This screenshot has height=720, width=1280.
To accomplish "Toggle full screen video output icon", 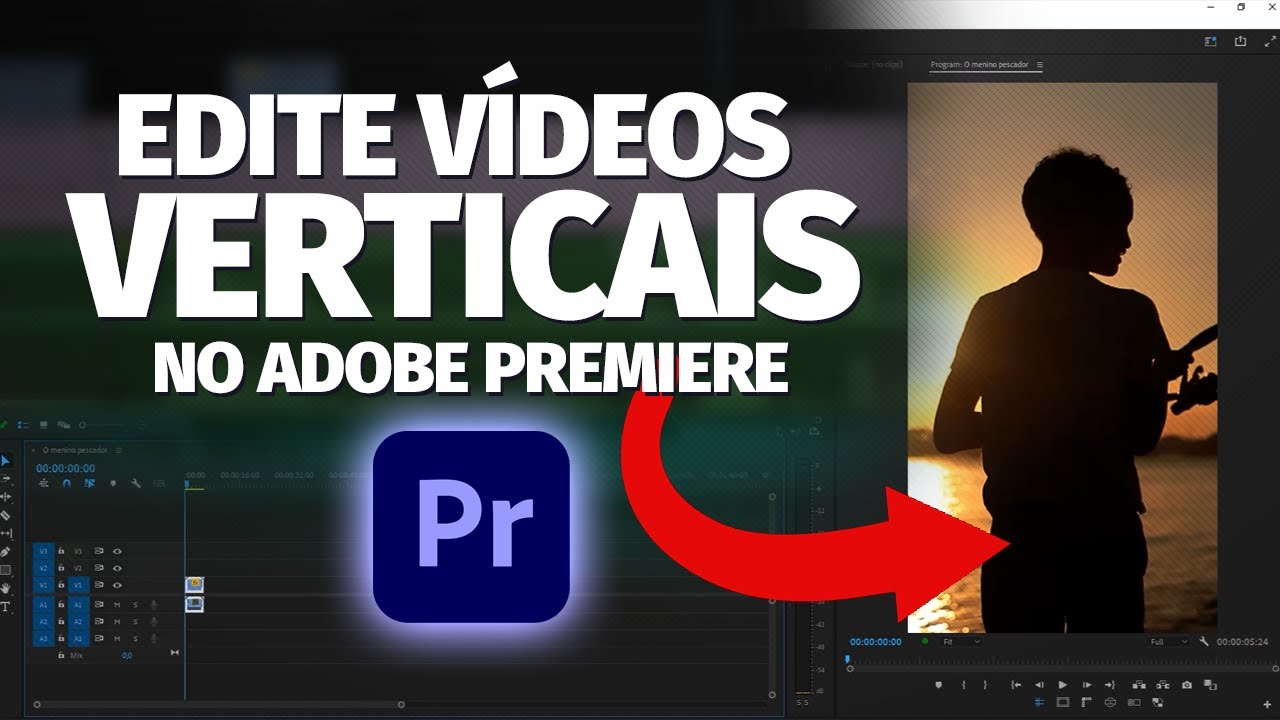I will (1270, 41).
